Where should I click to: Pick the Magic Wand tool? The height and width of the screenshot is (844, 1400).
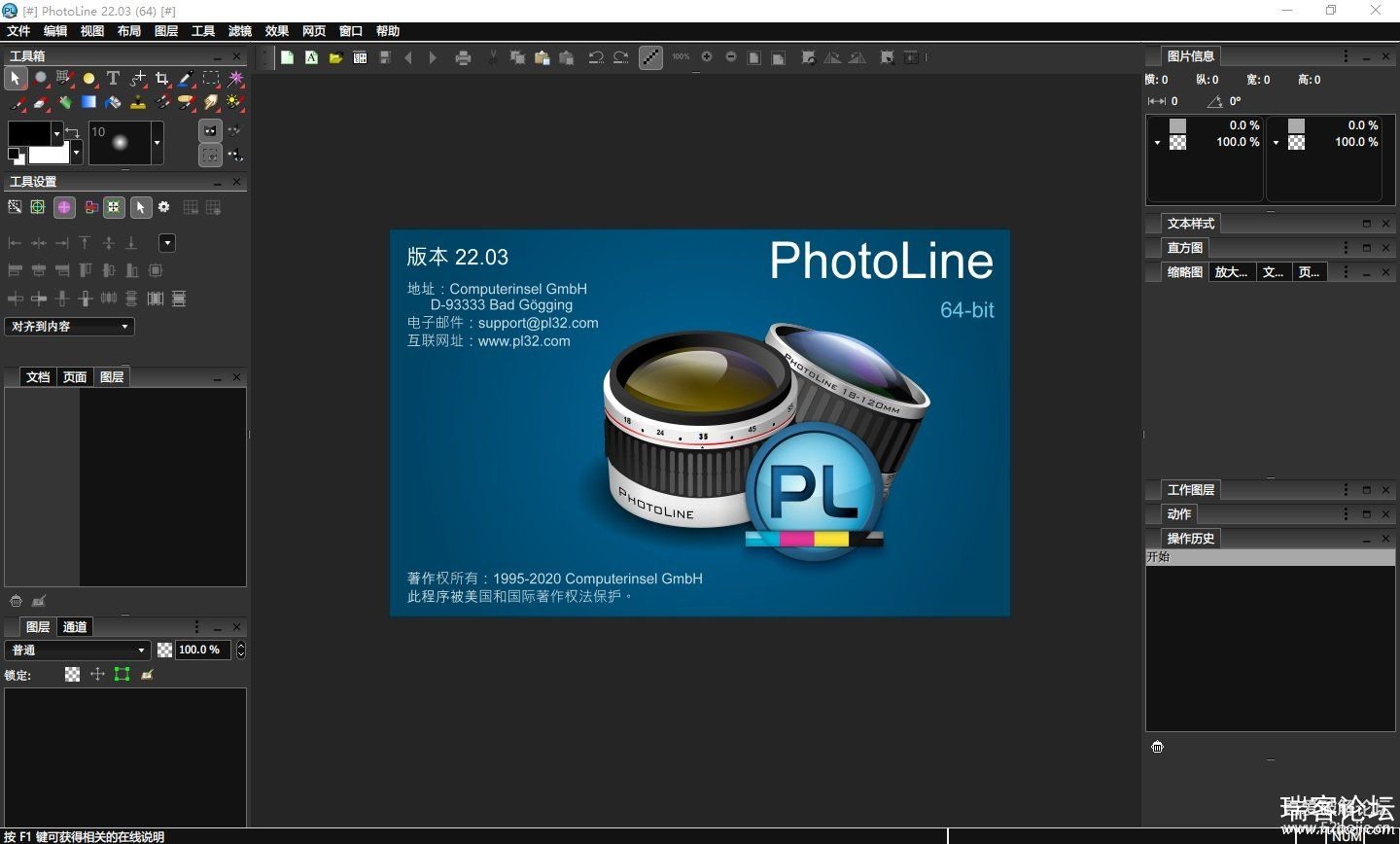click(x=235, y=78)
